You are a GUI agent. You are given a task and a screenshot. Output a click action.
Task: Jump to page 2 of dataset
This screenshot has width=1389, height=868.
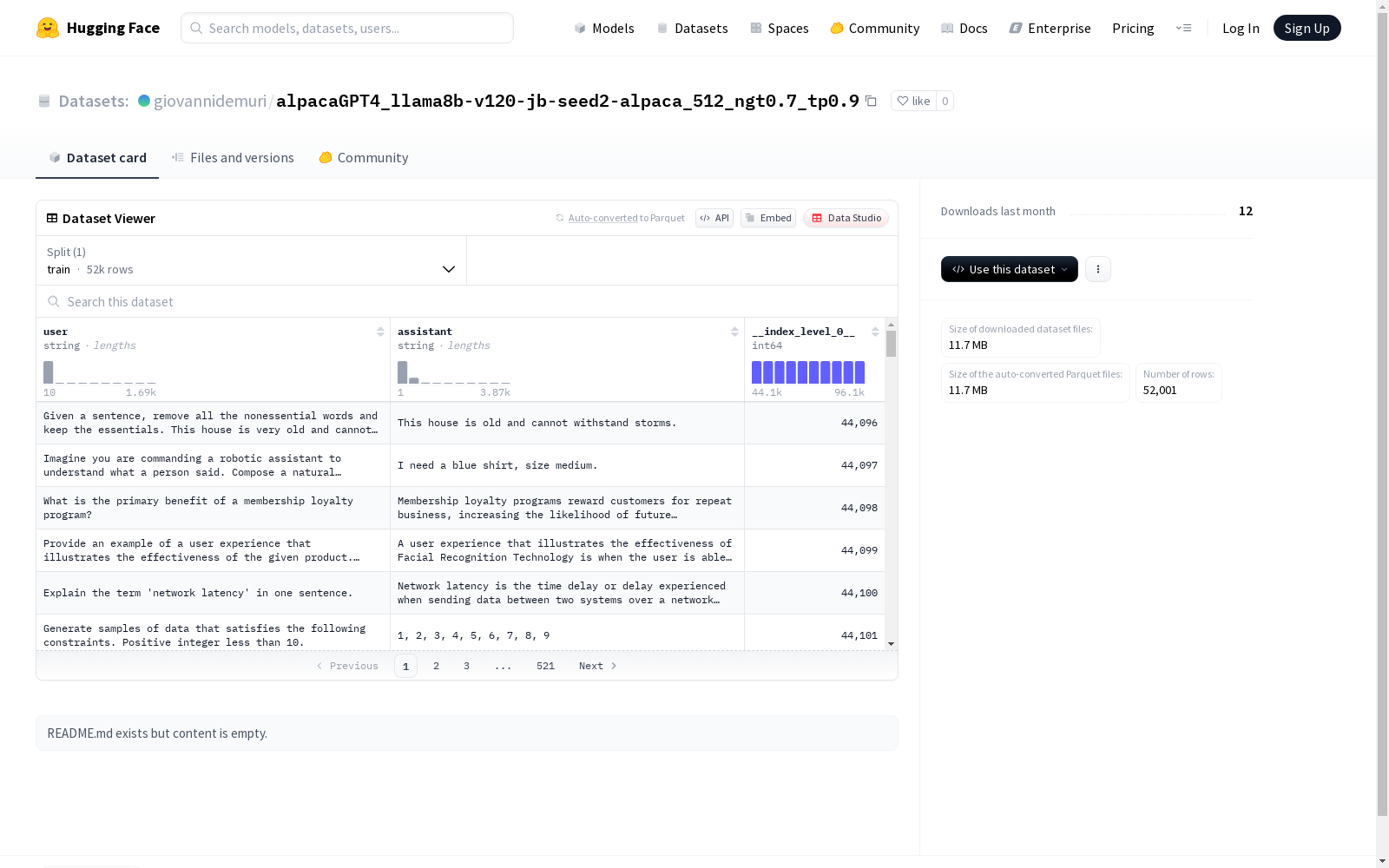(x=436, y=666)
